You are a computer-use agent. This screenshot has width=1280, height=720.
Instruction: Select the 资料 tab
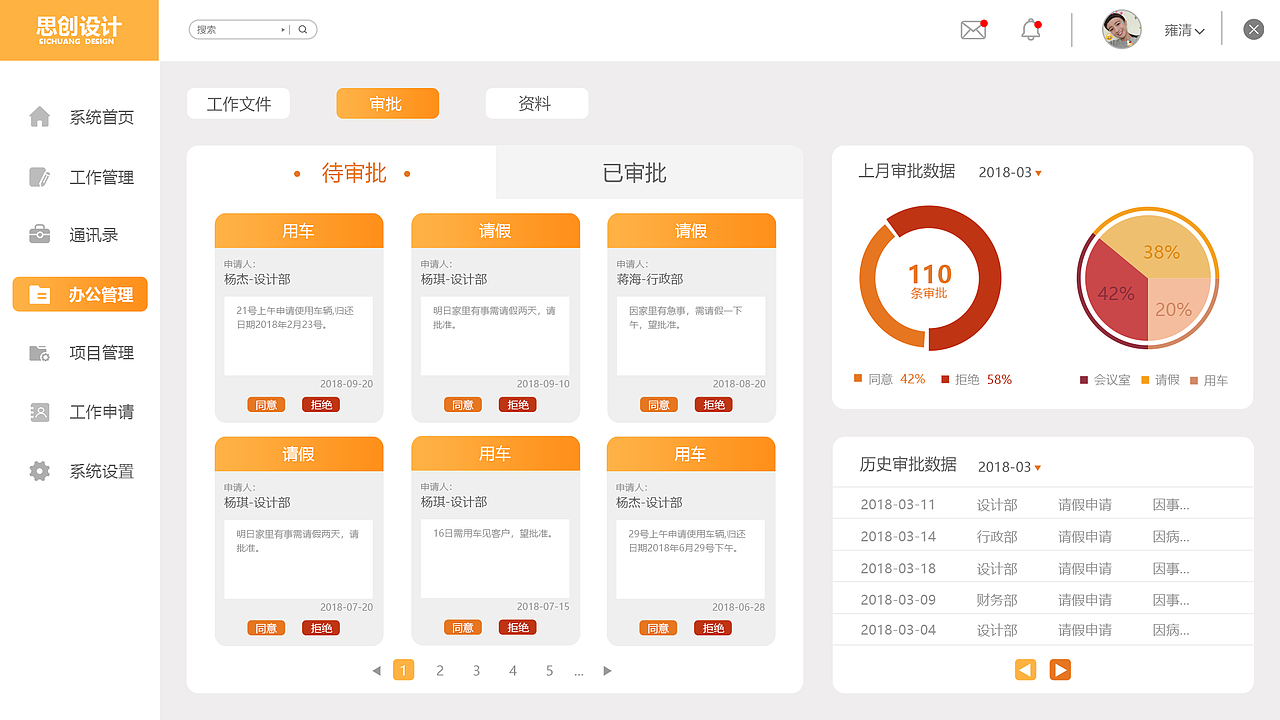click(537, 103)
